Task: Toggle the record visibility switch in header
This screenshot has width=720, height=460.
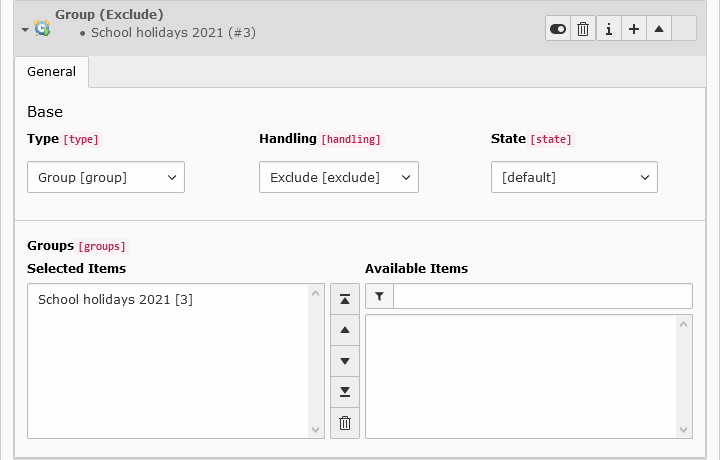Action: point(558,29)
